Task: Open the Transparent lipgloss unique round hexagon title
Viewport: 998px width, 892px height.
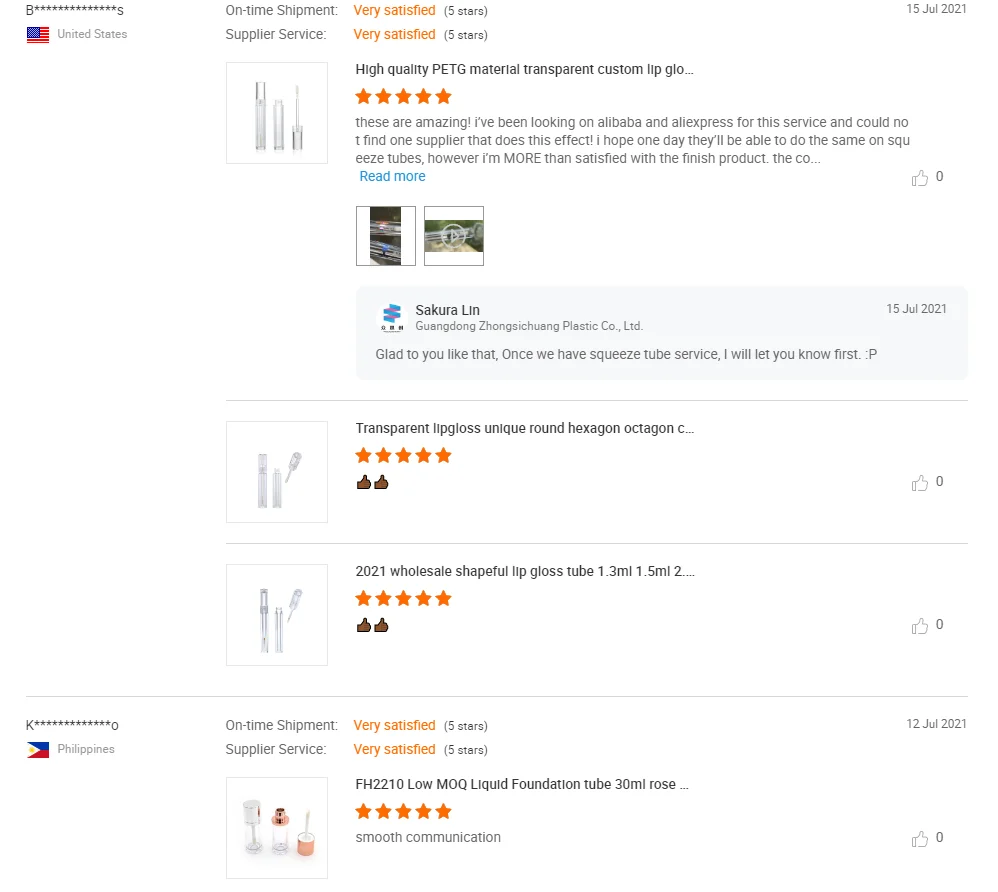Action: [524, 428]
